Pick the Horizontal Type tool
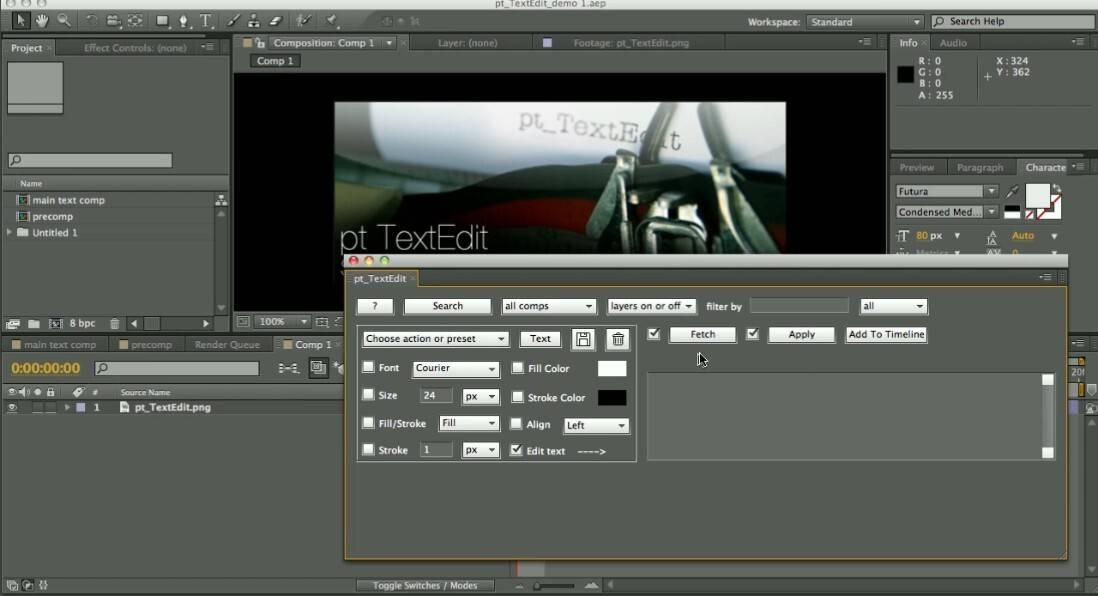This screenshot has height=596, width=1098. [x=205, y=20]
